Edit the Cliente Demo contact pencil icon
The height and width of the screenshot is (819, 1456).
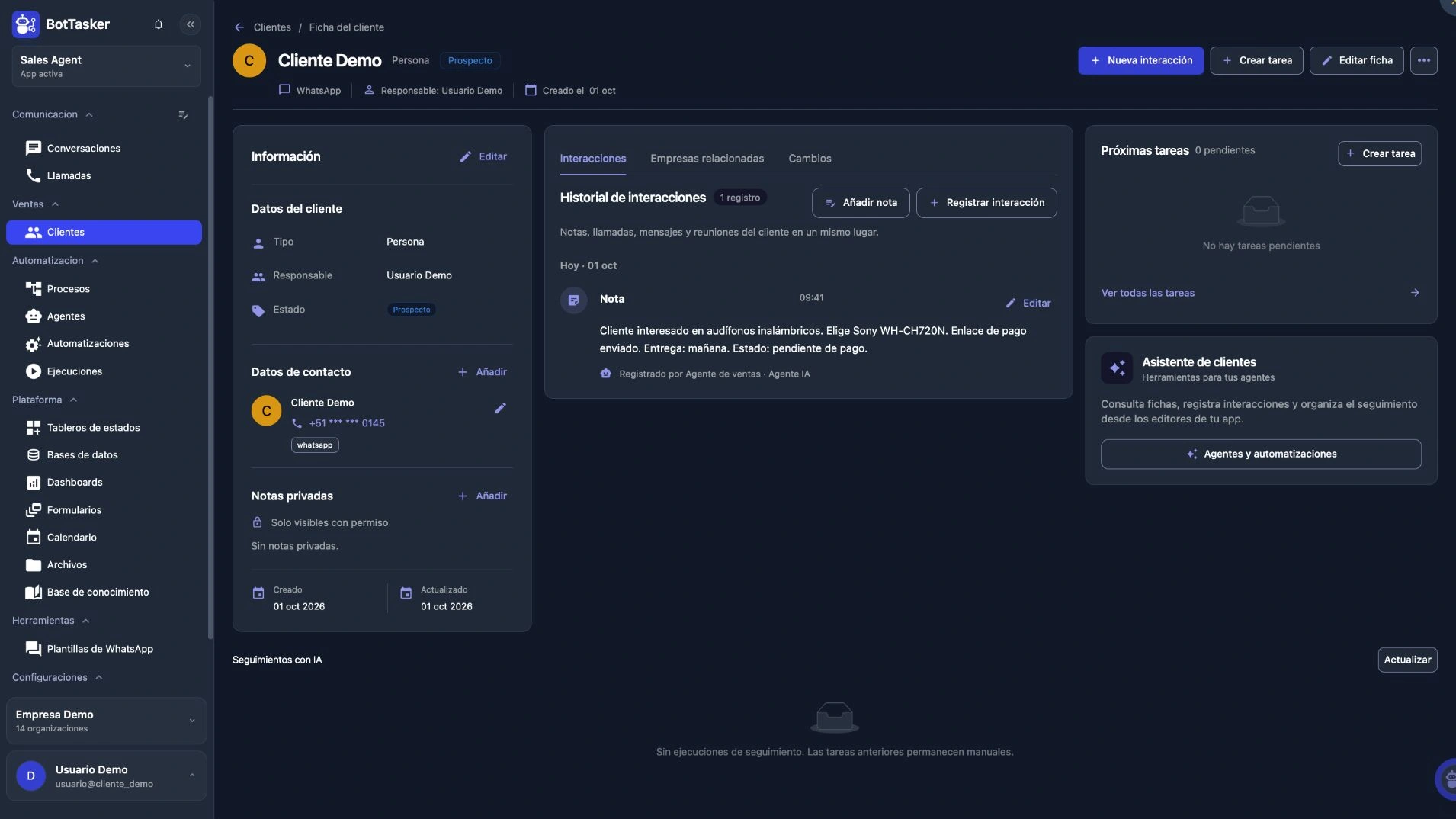(500, 409)
